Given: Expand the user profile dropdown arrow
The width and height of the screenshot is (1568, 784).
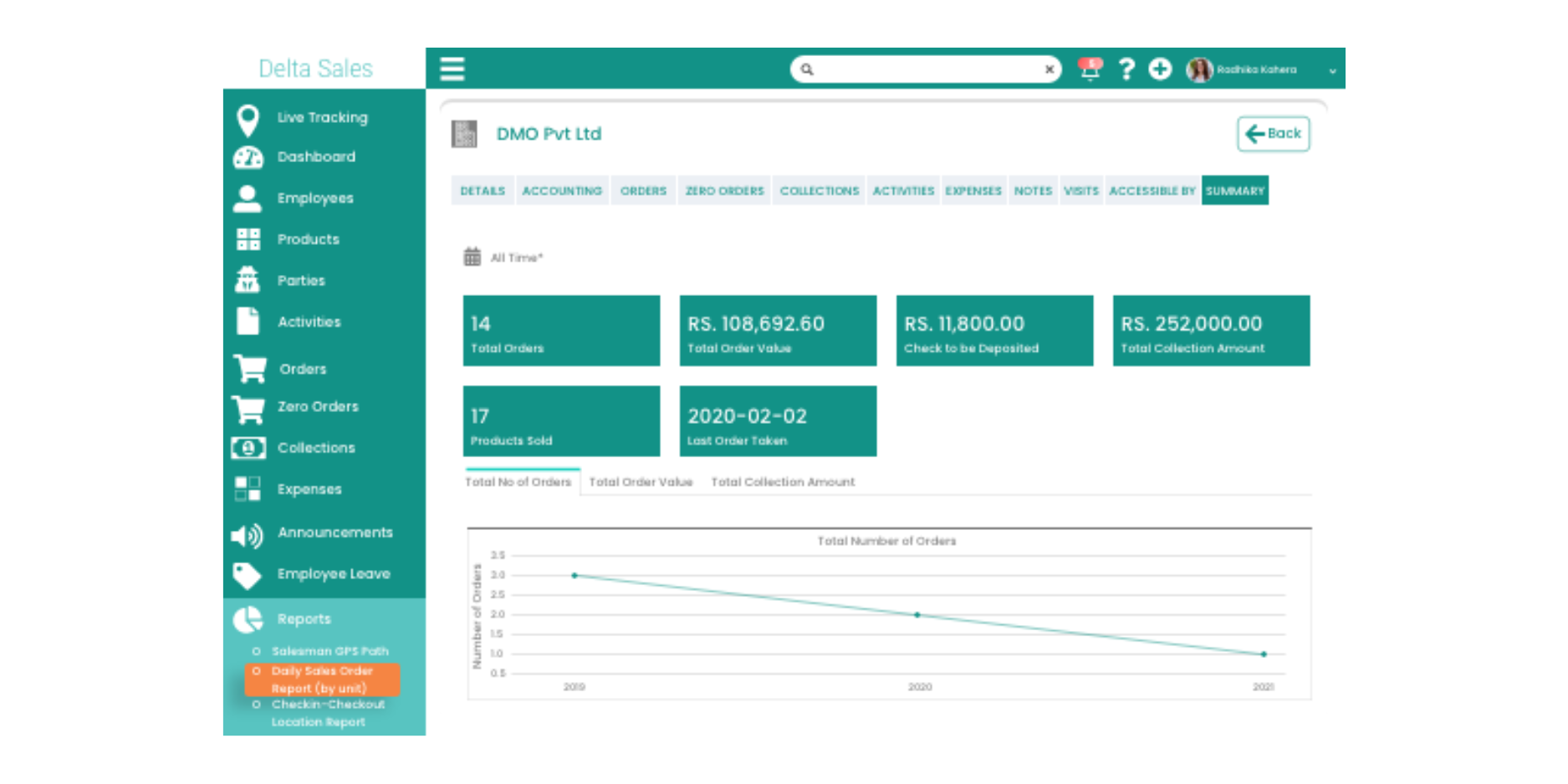Looking at the screenshot, I should pyautogui.click(x=1332, y=71).
